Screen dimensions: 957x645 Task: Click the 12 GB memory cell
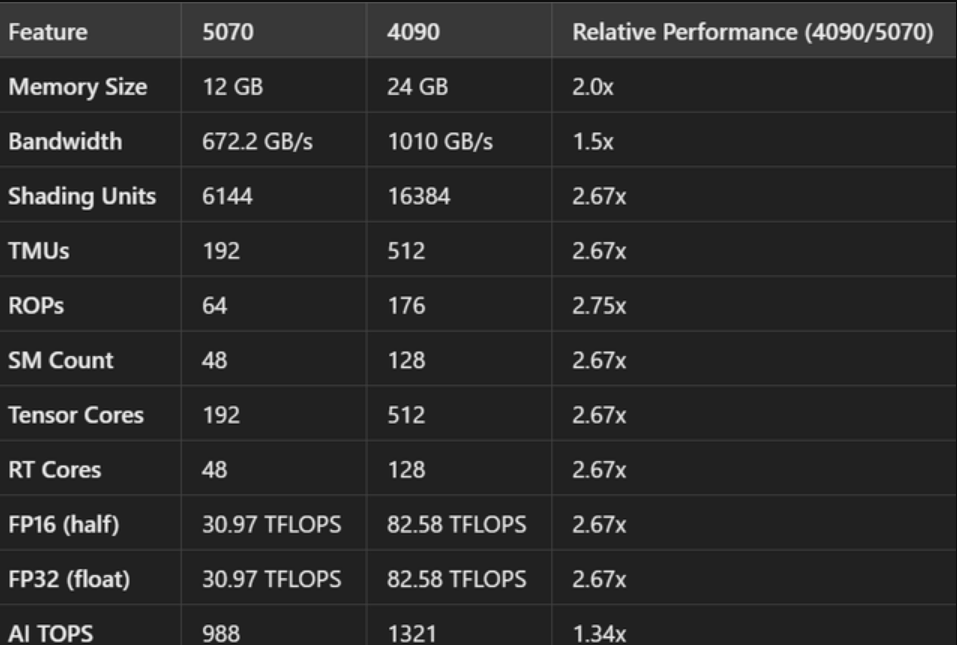click(233, 87)
